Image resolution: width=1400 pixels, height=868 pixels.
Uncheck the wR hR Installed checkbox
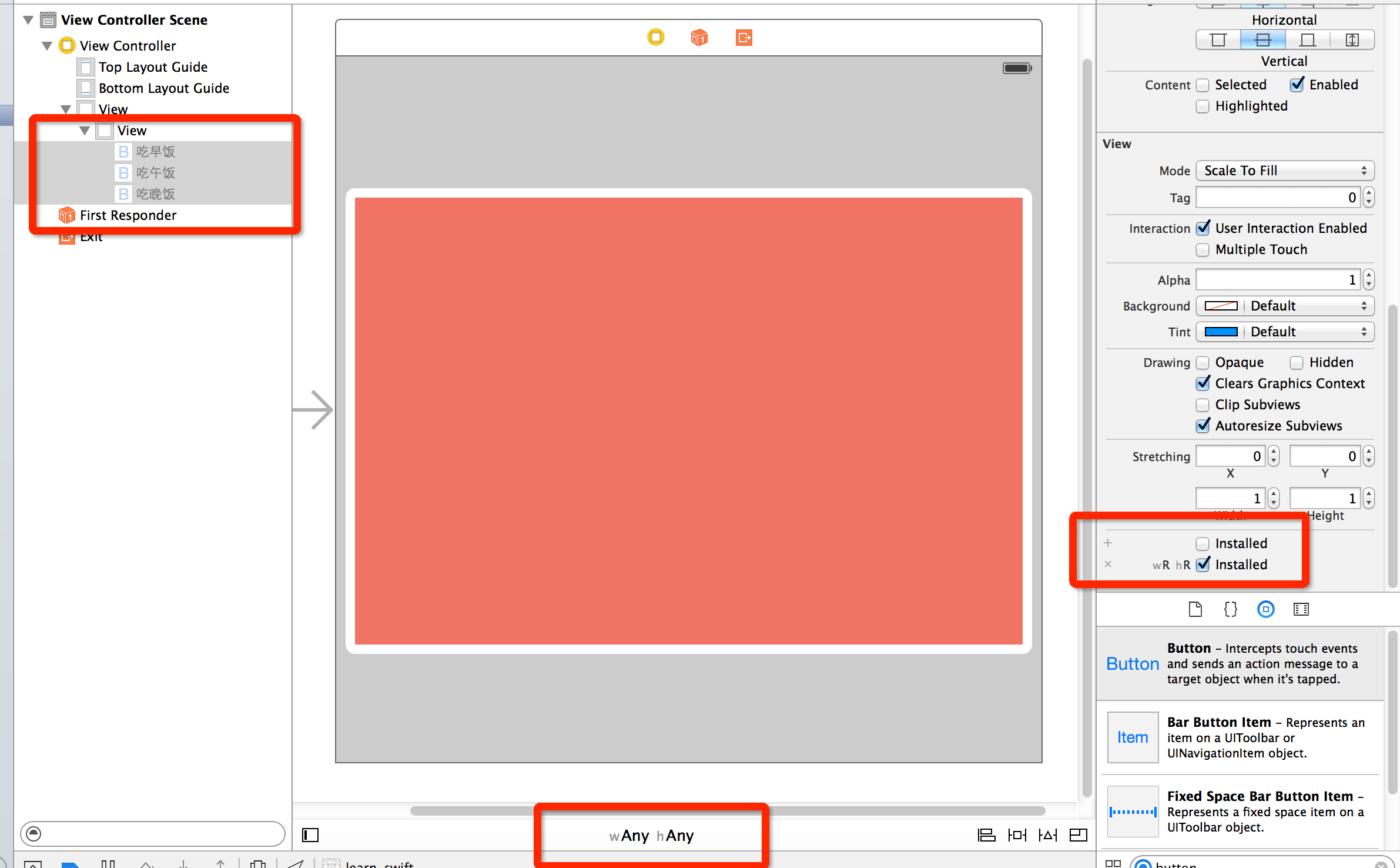1203,564
